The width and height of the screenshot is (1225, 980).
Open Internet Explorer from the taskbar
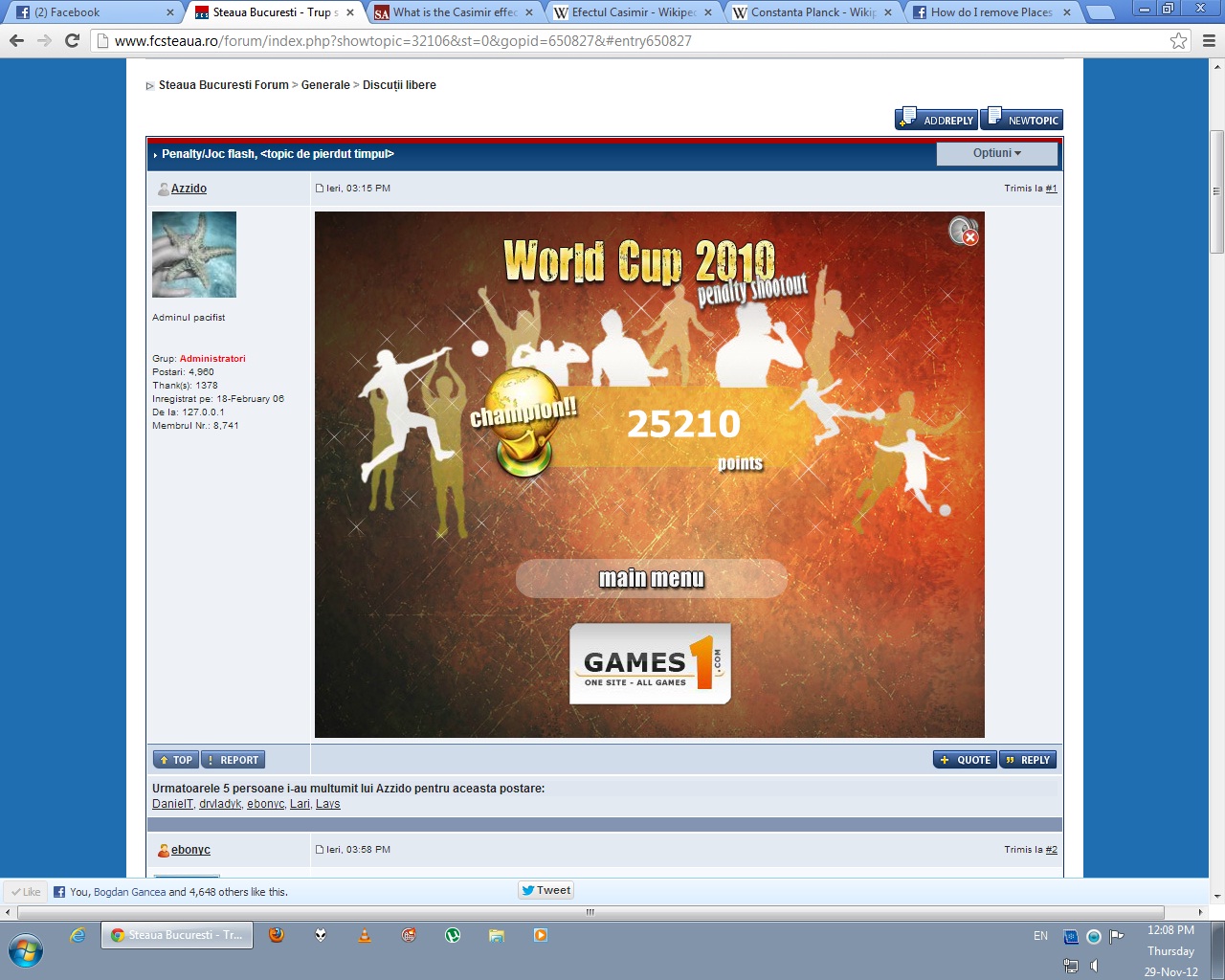[x=78, y=935]
